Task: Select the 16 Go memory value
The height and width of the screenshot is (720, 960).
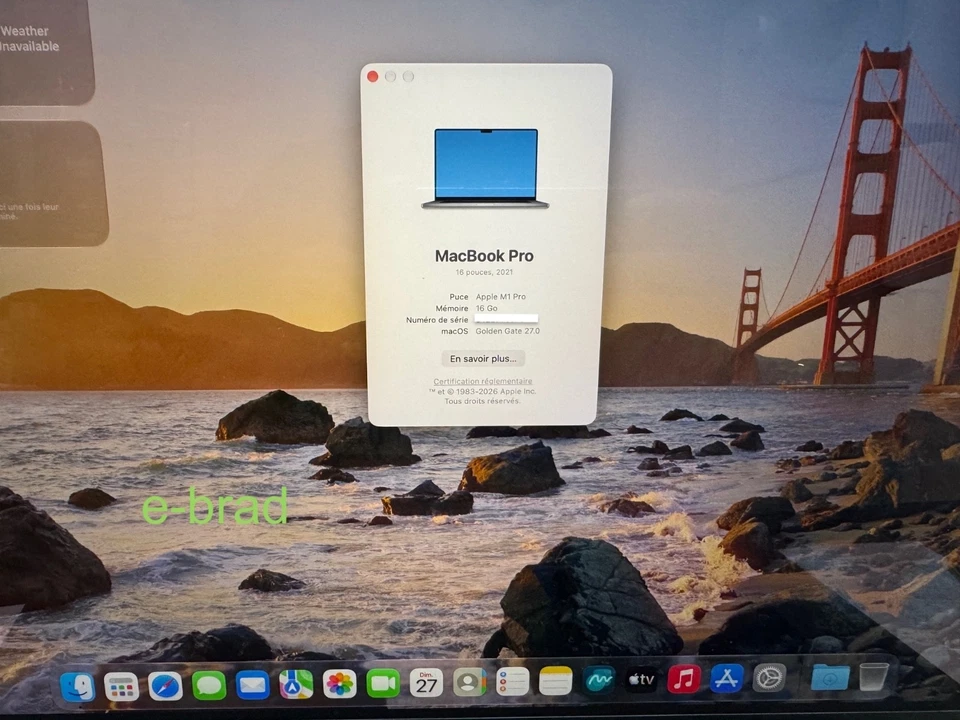Action: (487, 308)
